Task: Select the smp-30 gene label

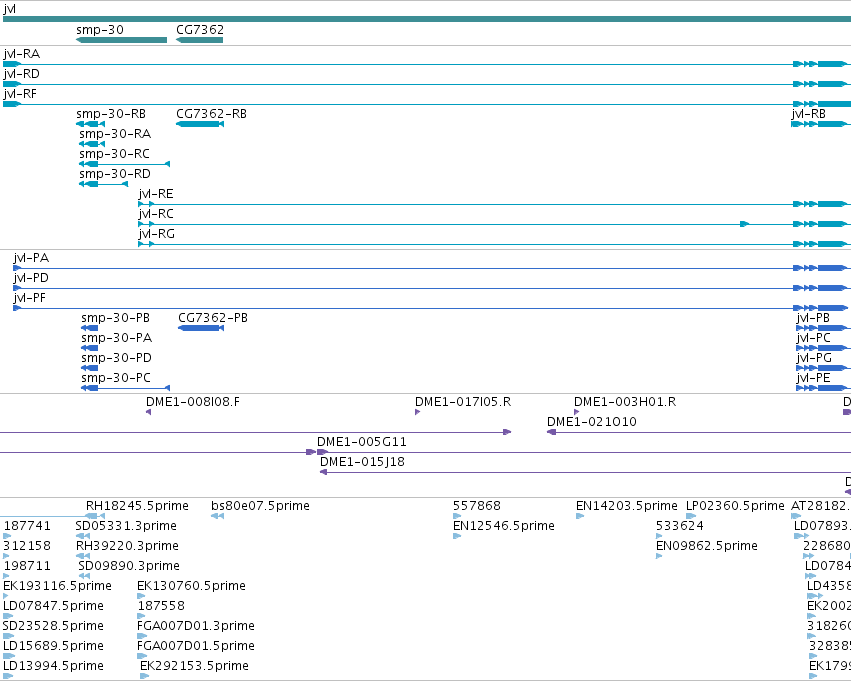Action: (x=100, y=30)
